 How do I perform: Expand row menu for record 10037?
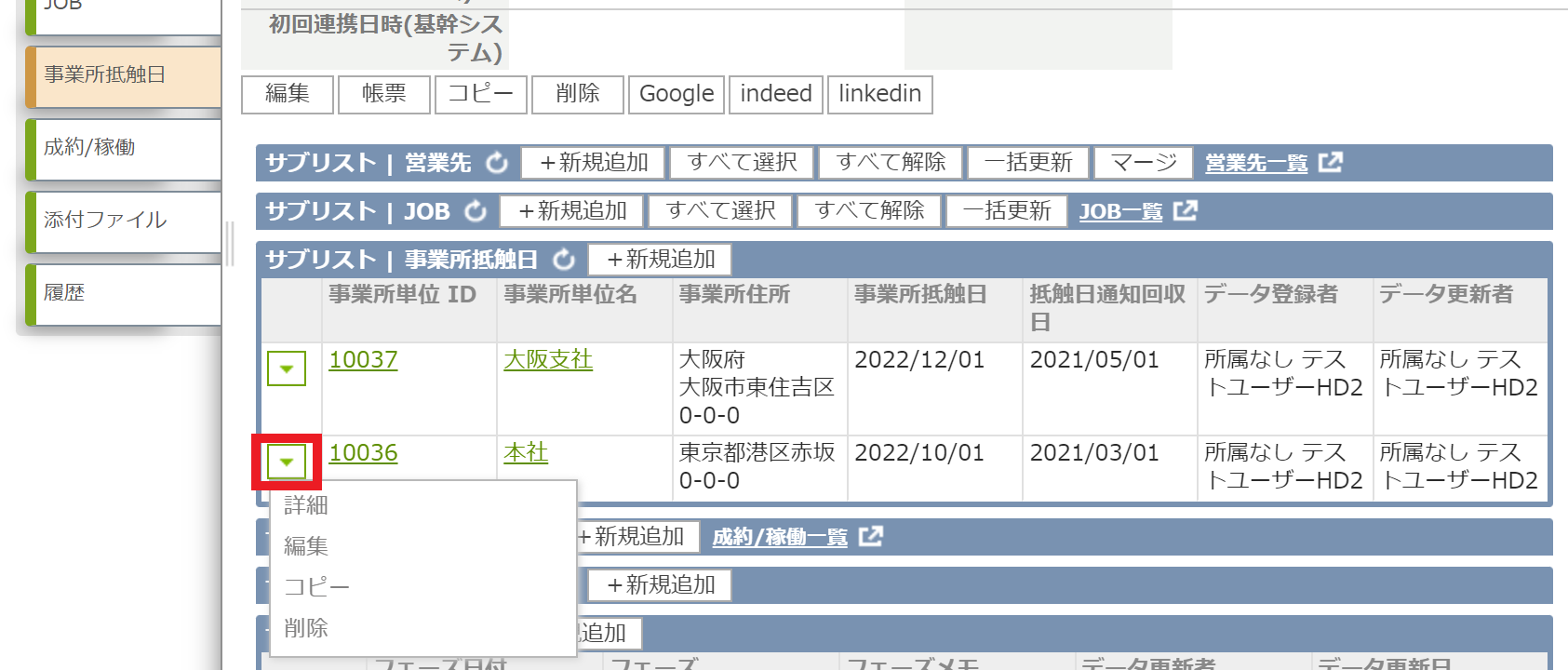(287, 368)
